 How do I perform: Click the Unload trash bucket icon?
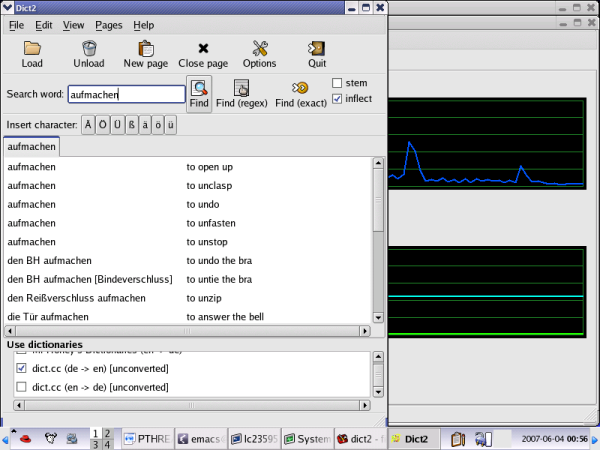89,49
